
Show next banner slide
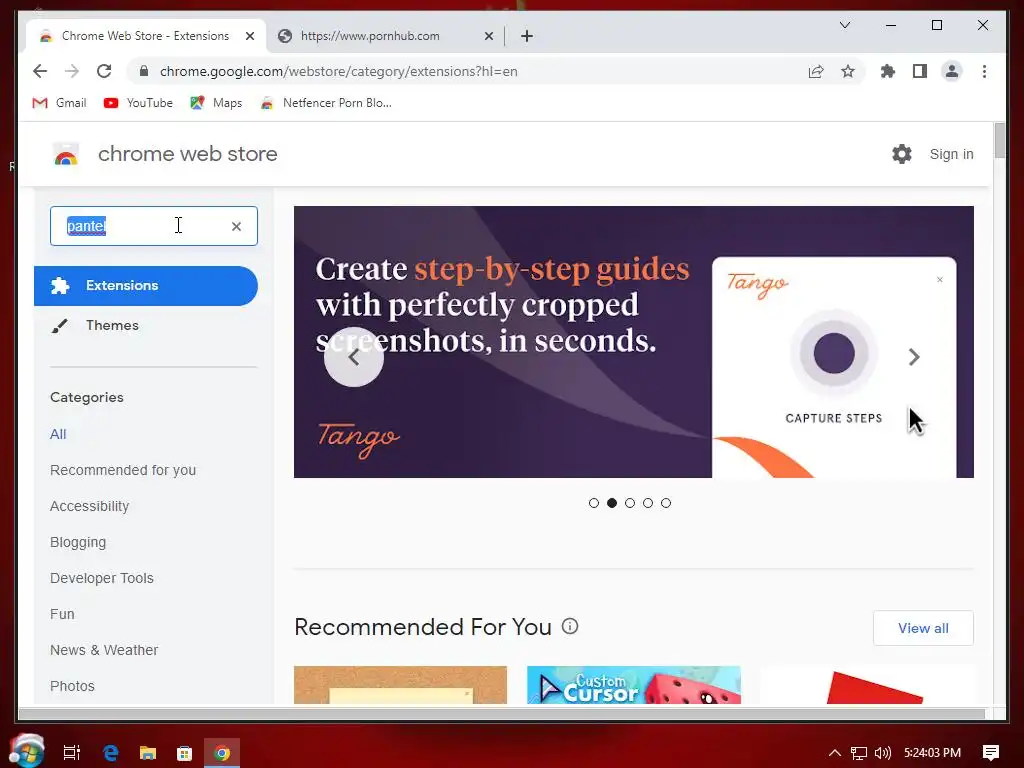pyautogui.click(x=914, y=357)
